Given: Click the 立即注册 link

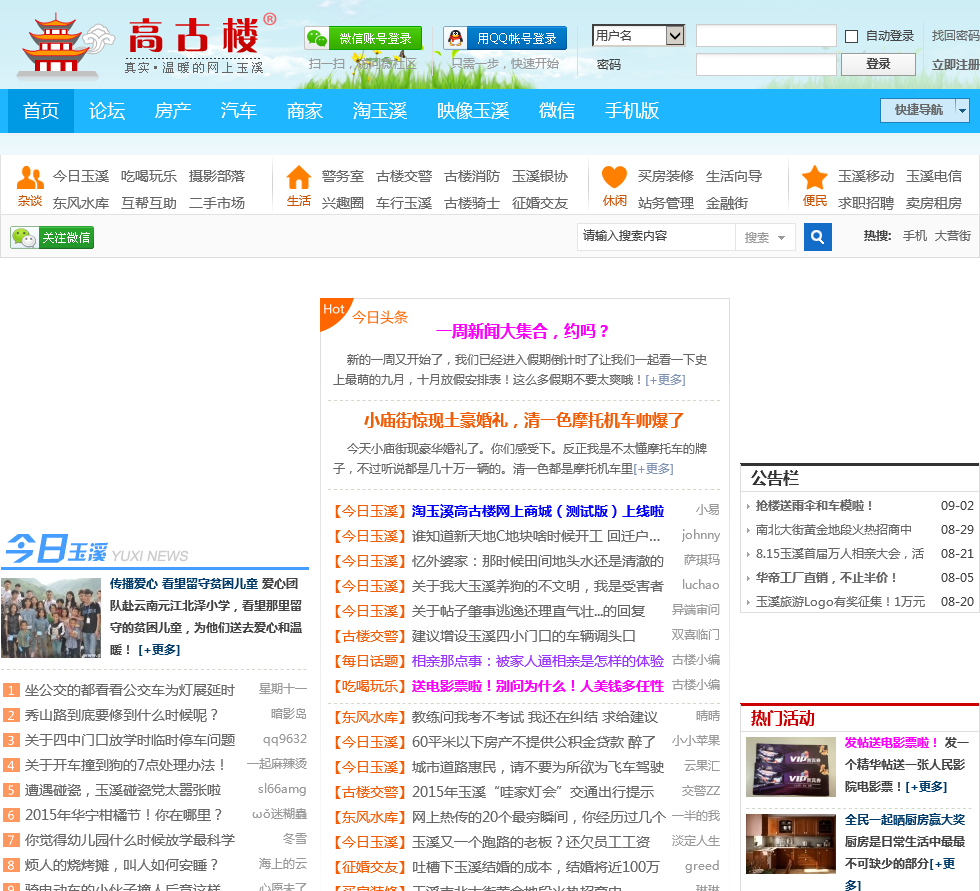Looking at the screenshot, I should pos(956,64).
